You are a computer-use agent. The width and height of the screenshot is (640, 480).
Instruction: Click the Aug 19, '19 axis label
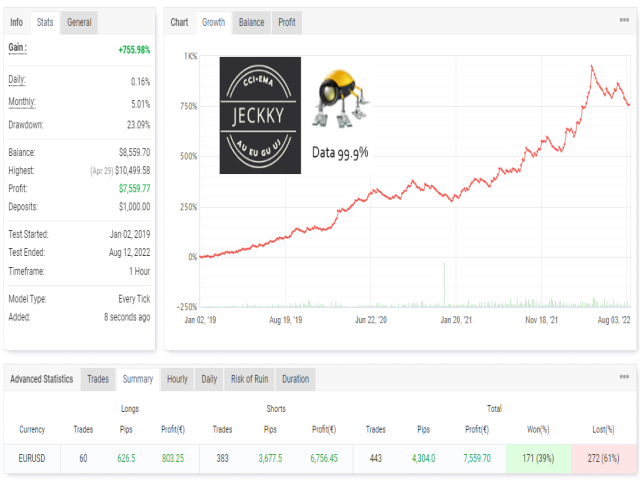point(286,320)
